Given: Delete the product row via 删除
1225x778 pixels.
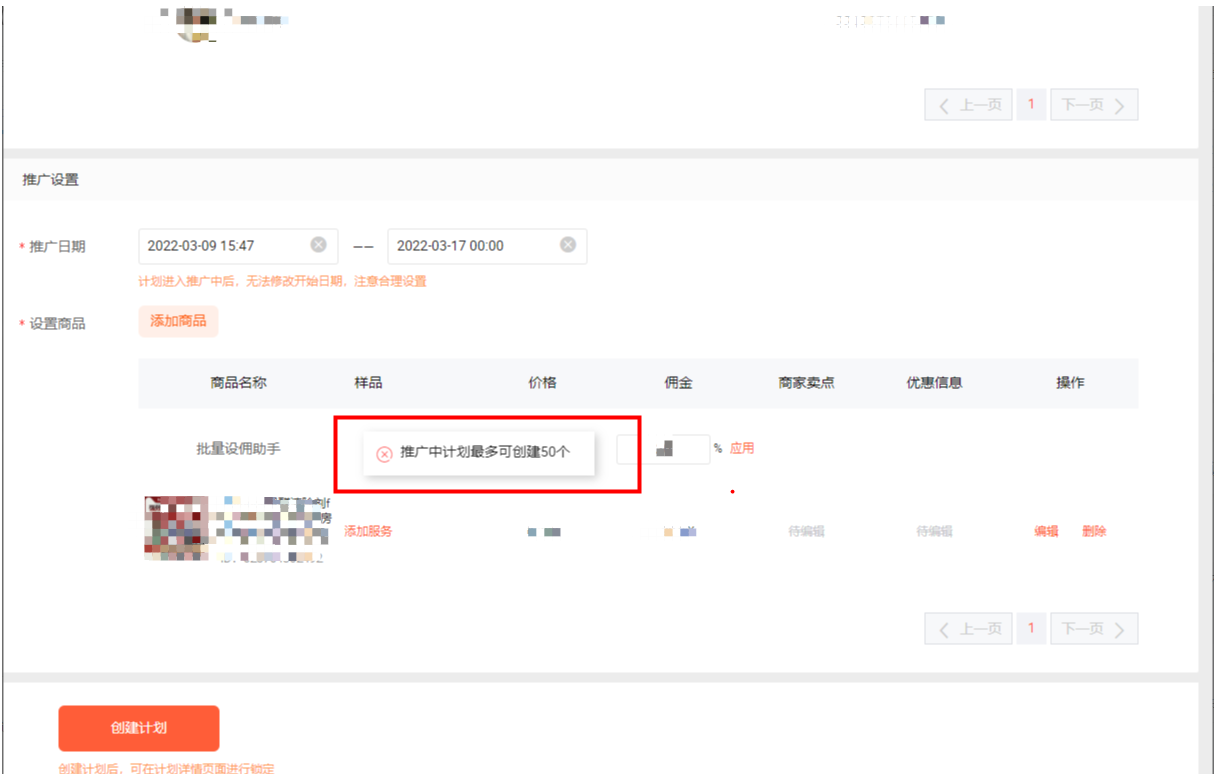Looking at the screenshot, I should (1094, 532).
